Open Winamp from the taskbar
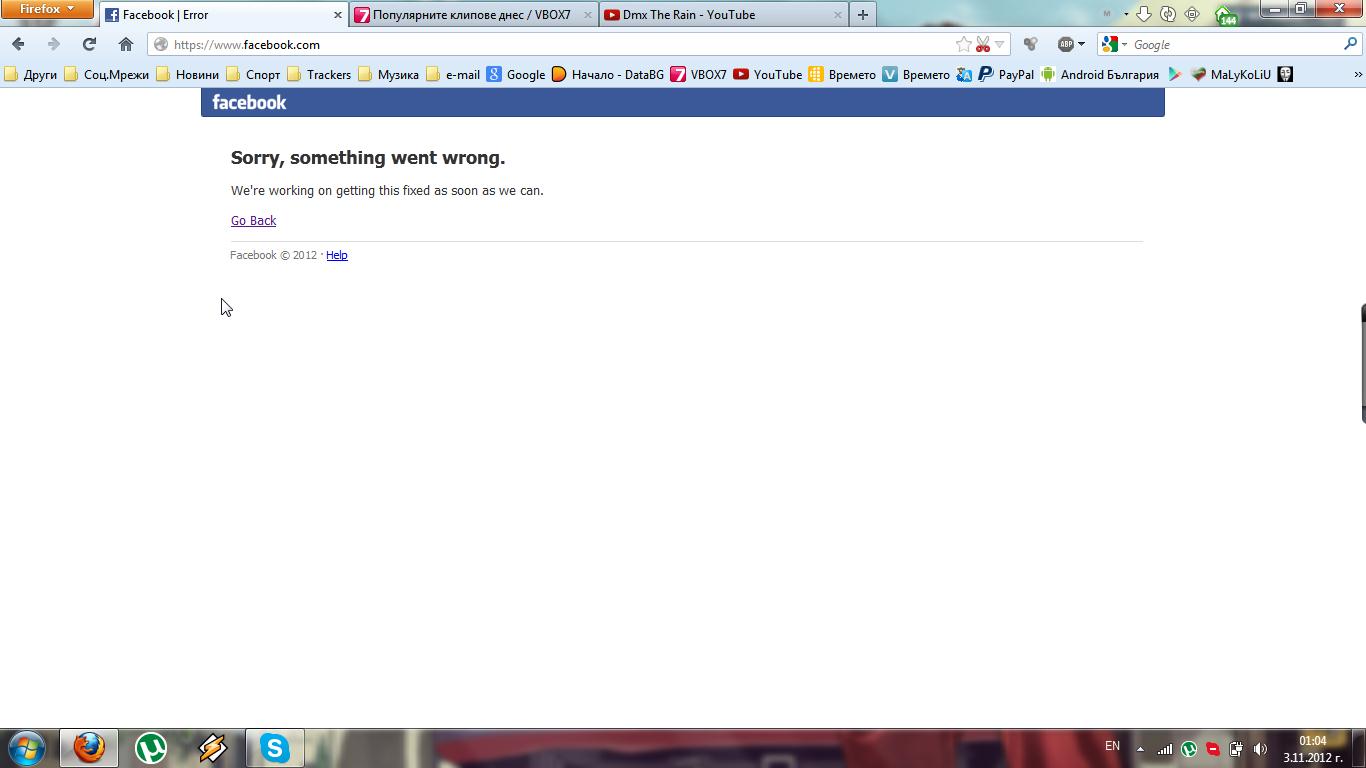This screenshot has width=1366, height=768. pyautogui.click(x=213, y=748)
